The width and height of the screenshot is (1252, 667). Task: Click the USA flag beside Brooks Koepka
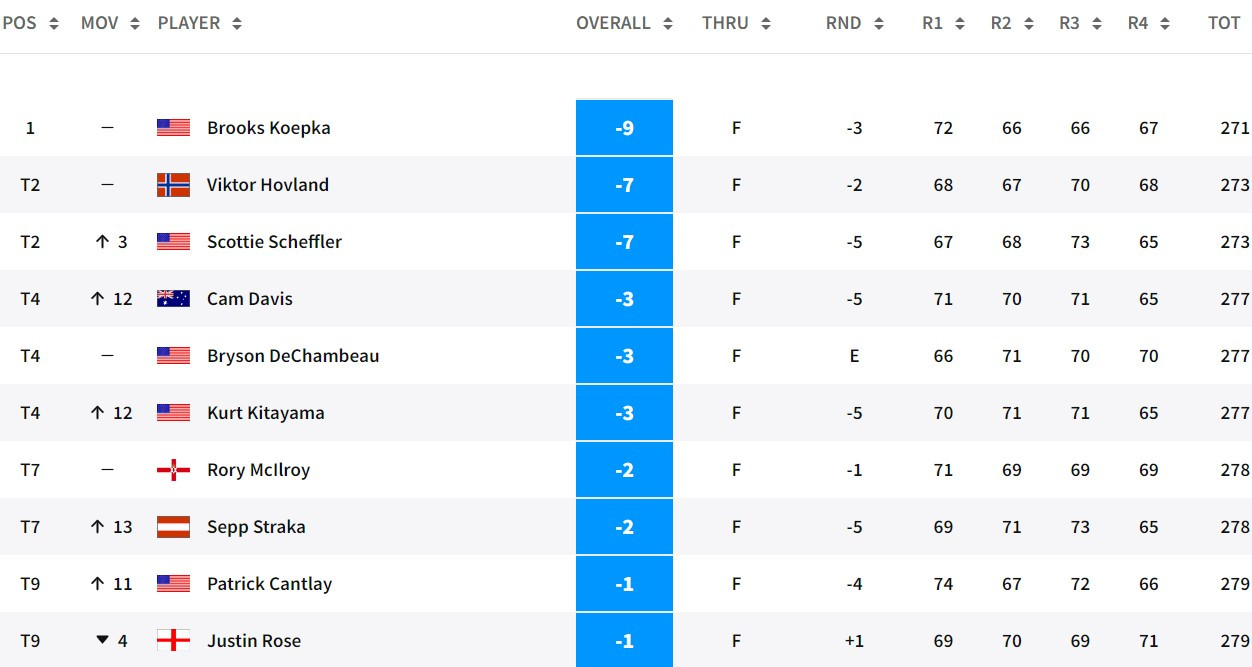click(x=173, y=128)
